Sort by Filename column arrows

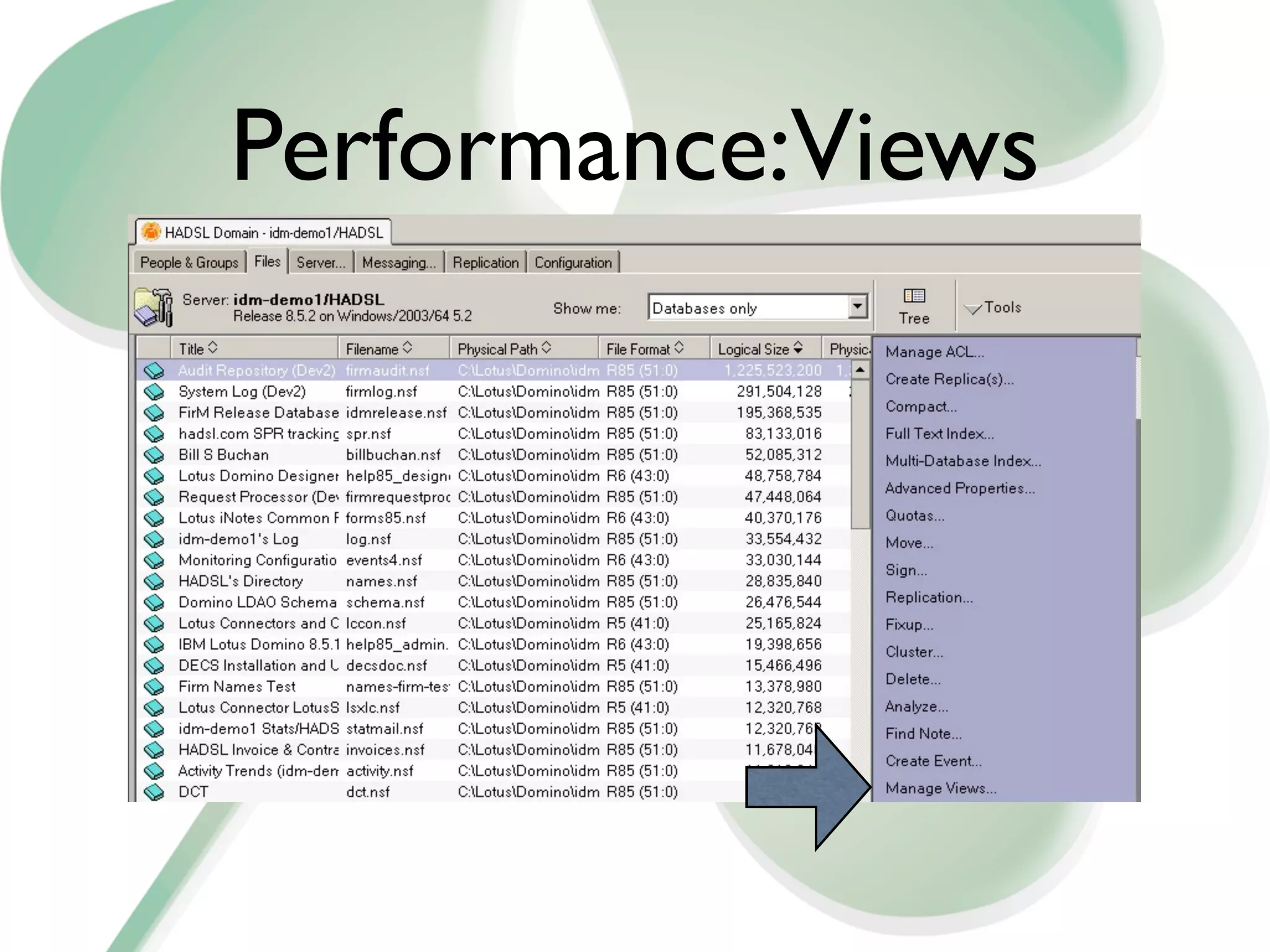pyautogui.click(x=407, y=348)
